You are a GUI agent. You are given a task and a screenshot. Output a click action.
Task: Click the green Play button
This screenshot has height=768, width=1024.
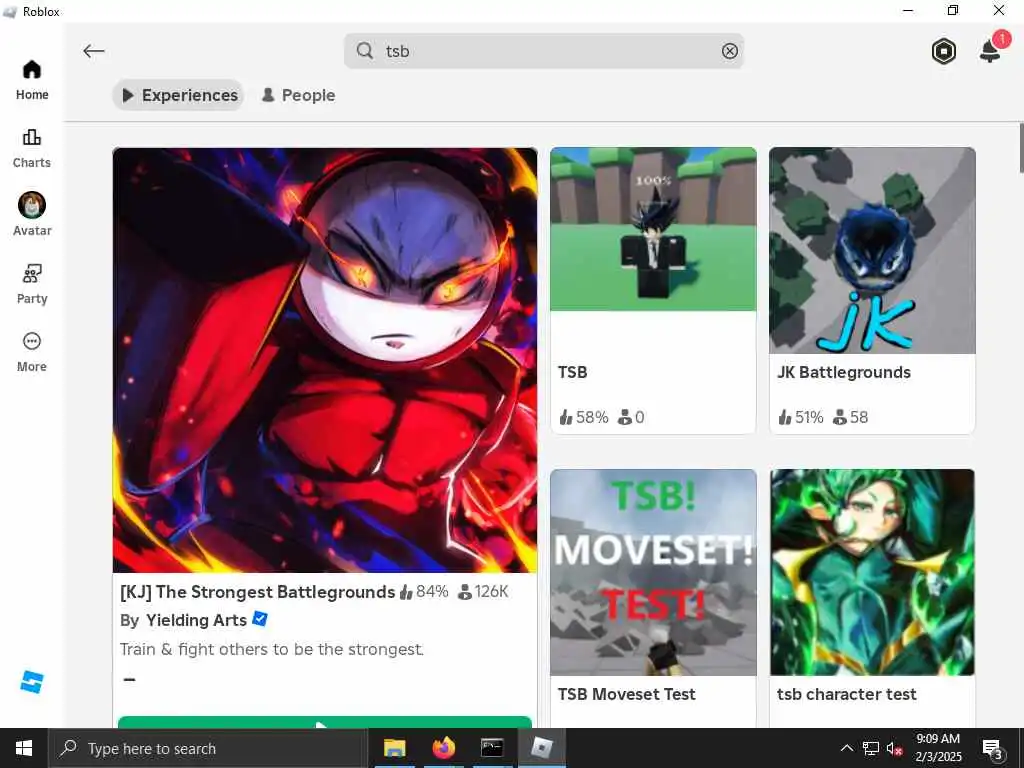(325, 722)
